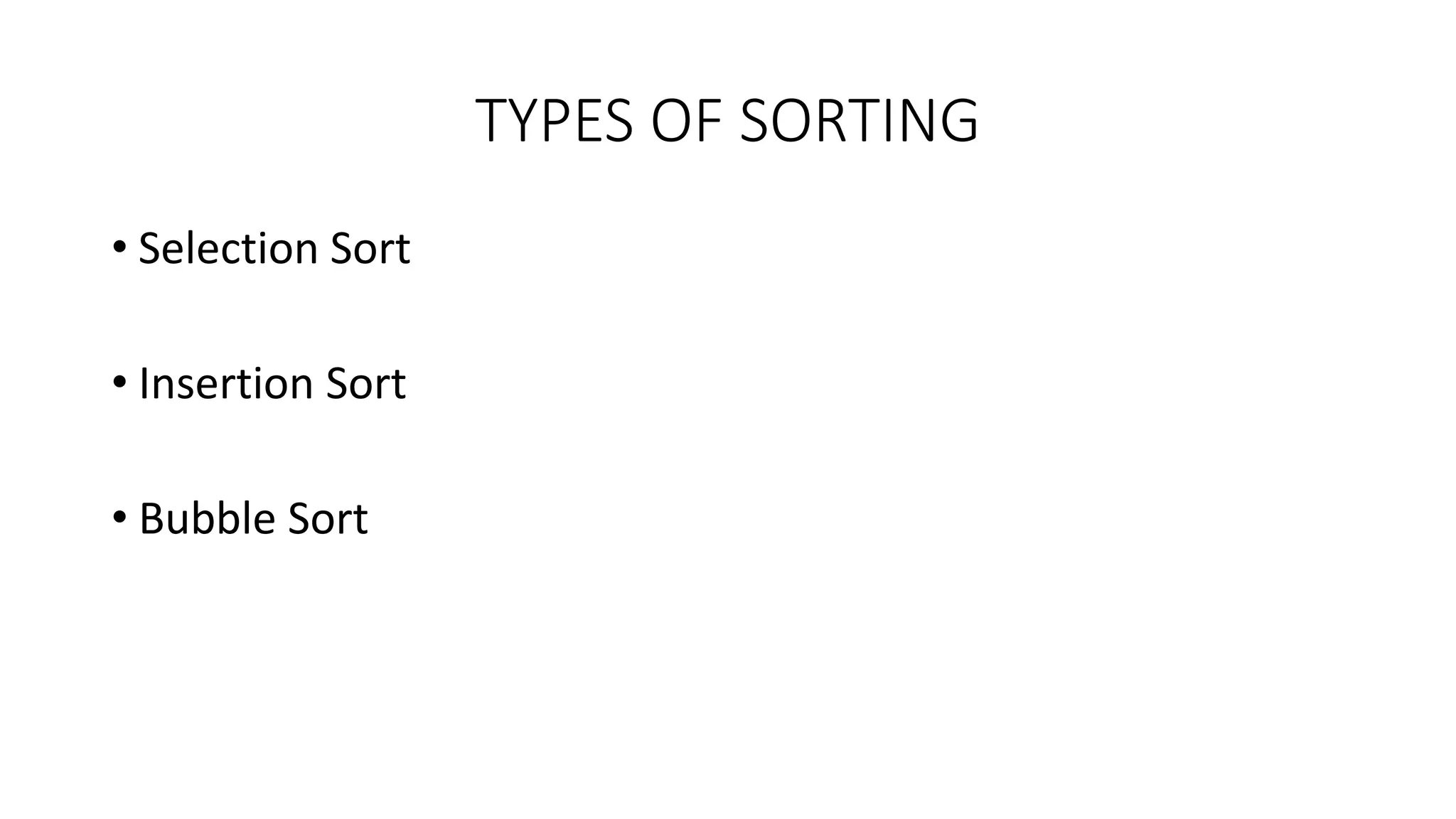The image size is (1456, 819).
Task: Select the Selection Sort bullet text
Action: (x=274, y=248)
